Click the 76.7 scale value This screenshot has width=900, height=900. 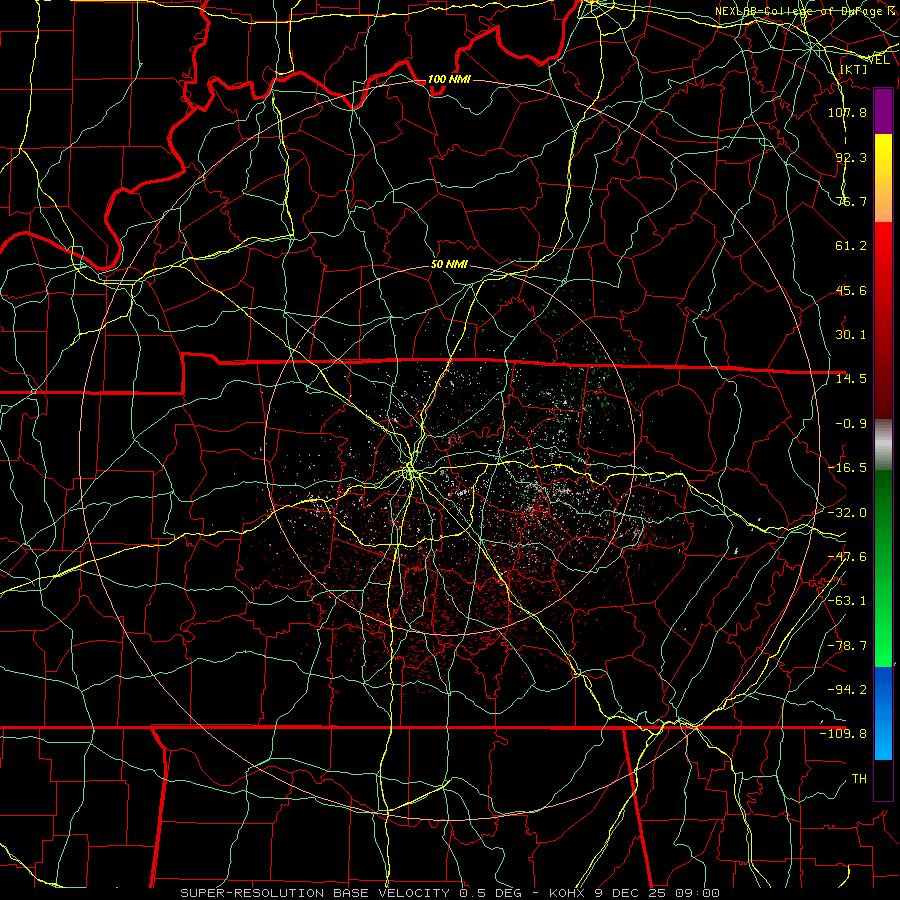(851, 201)
